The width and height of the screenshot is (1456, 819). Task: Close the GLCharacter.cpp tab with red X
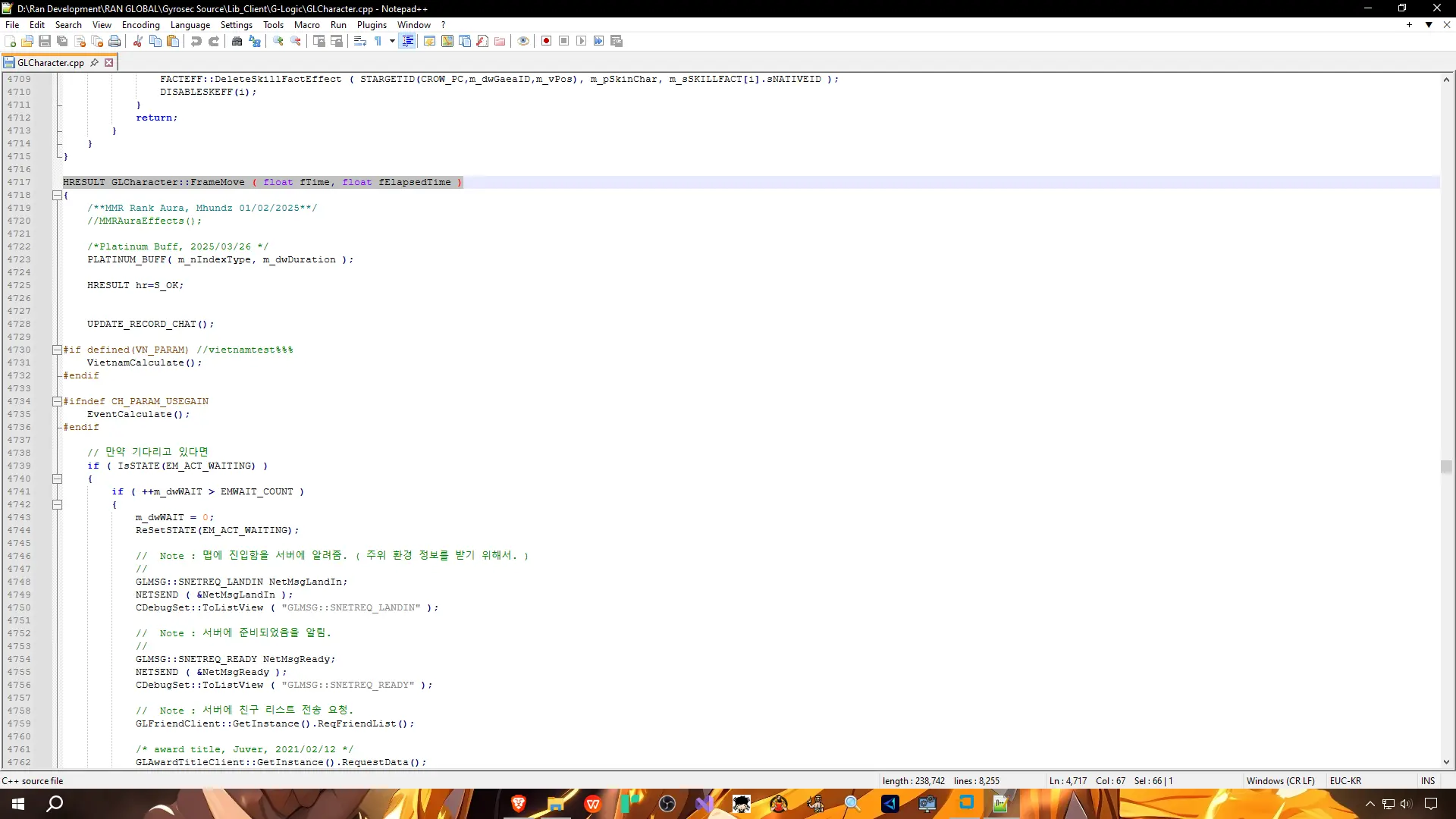[108, 62]
